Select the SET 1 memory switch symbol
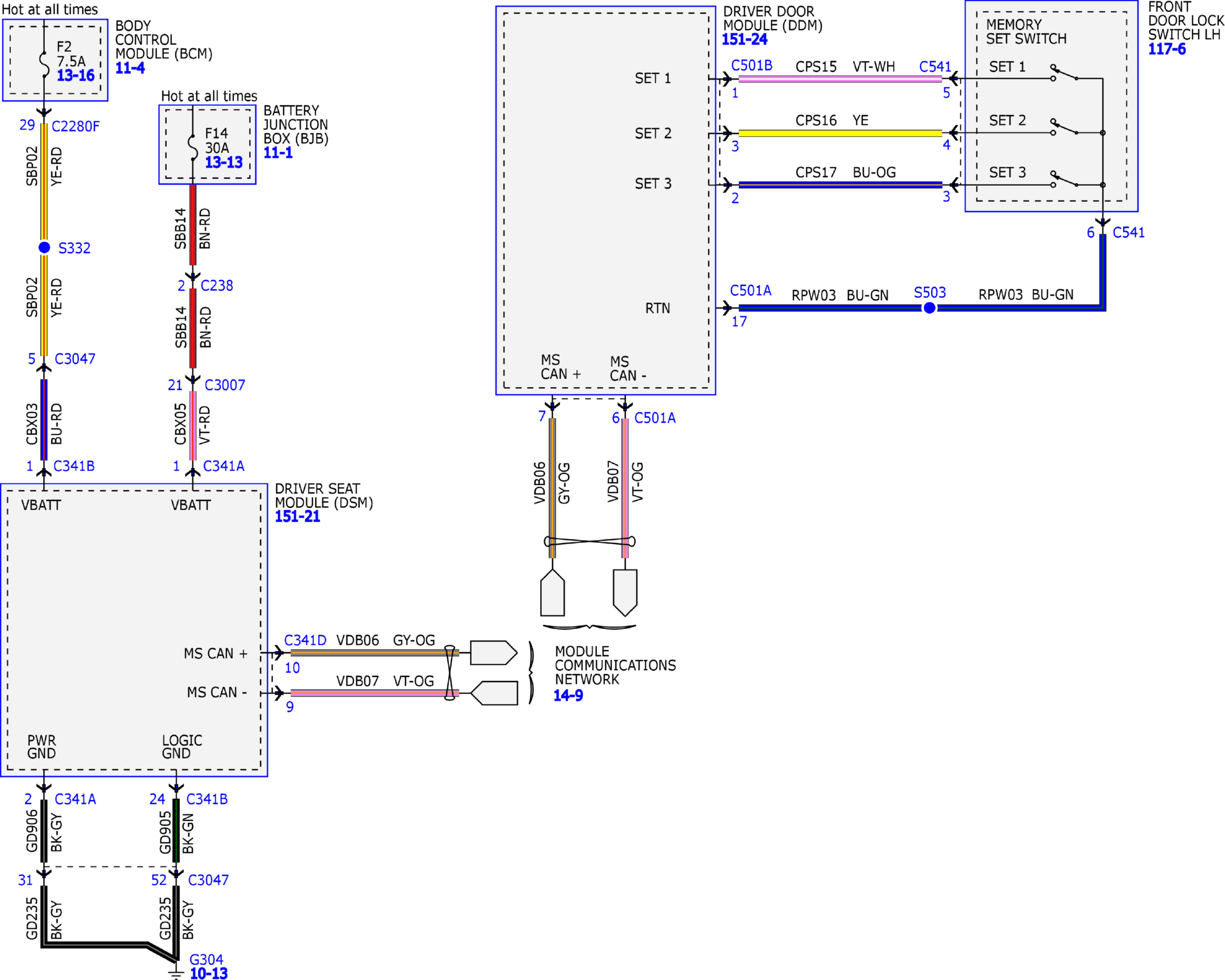 point(1064,72)
